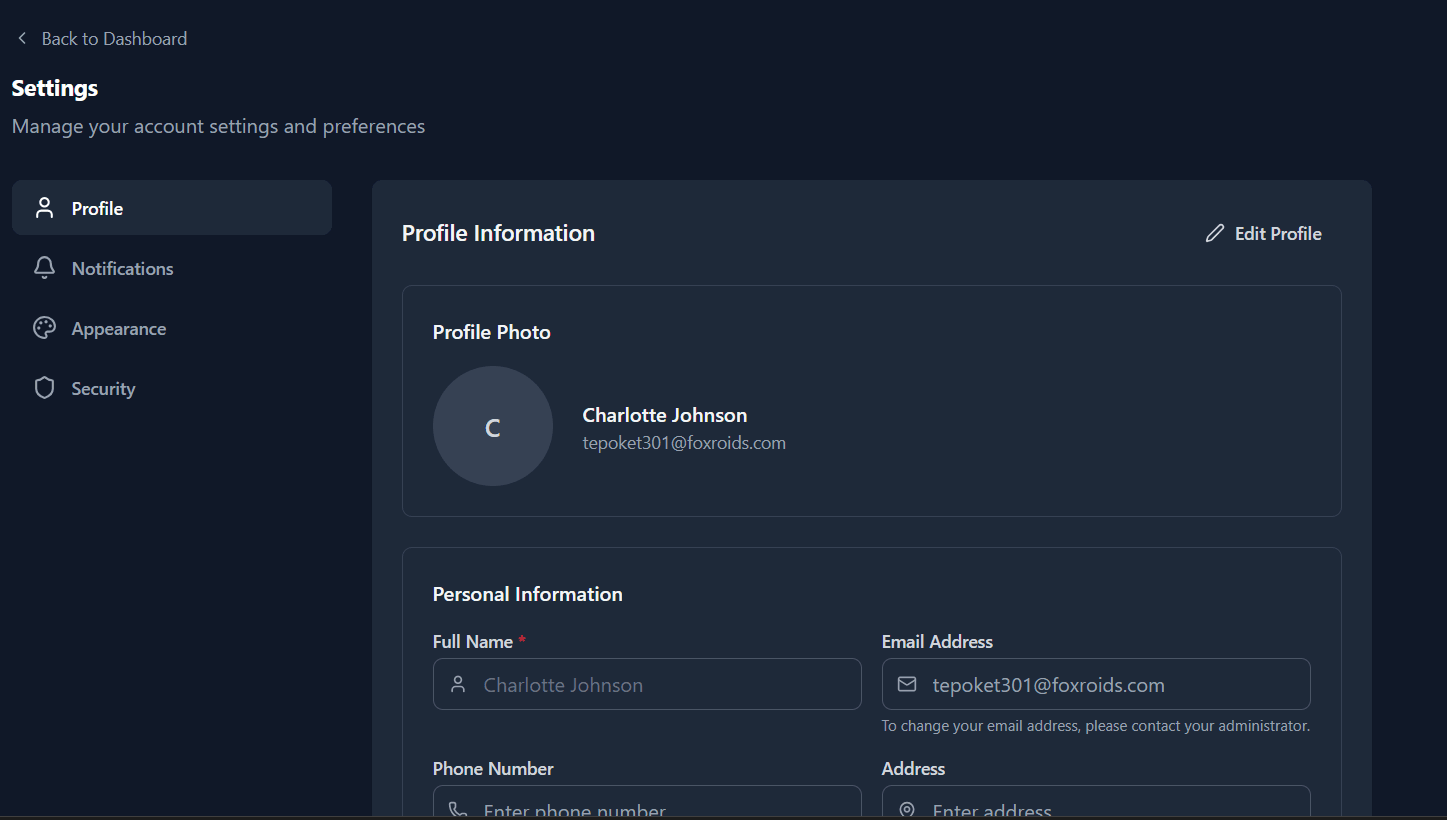The width and height of the screenshot is (1447, 820).
Task: Switch to the Notifications settings tab
Action: point(122,268)
